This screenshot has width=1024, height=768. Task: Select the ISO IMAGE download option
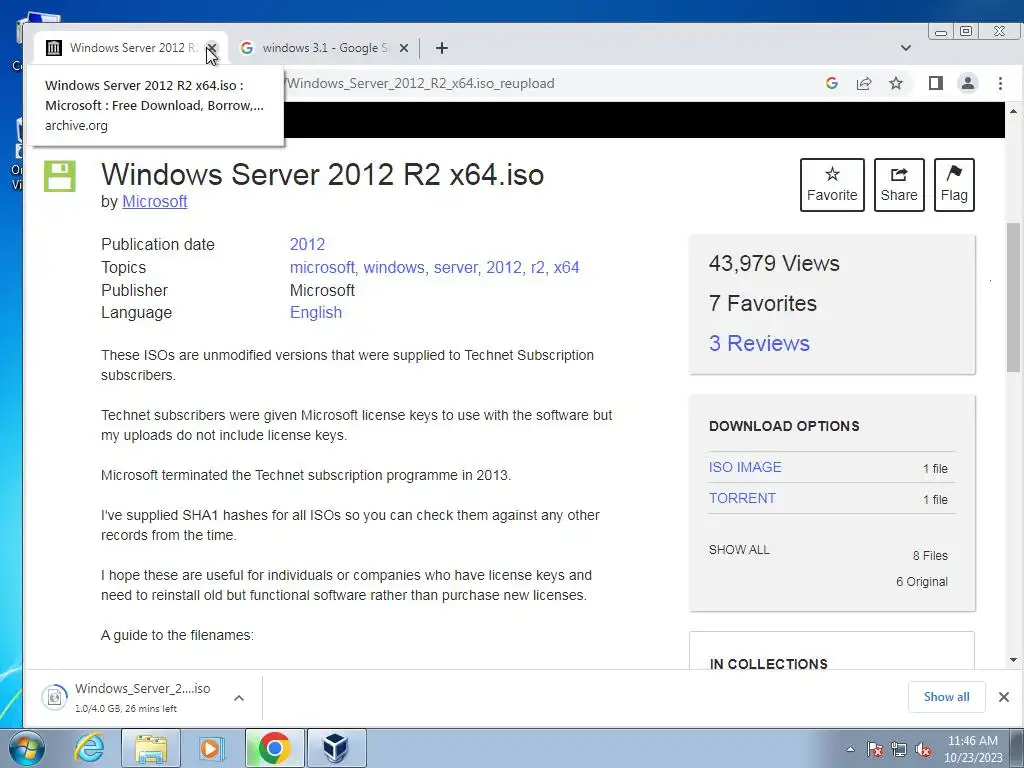tap(745, 468)
